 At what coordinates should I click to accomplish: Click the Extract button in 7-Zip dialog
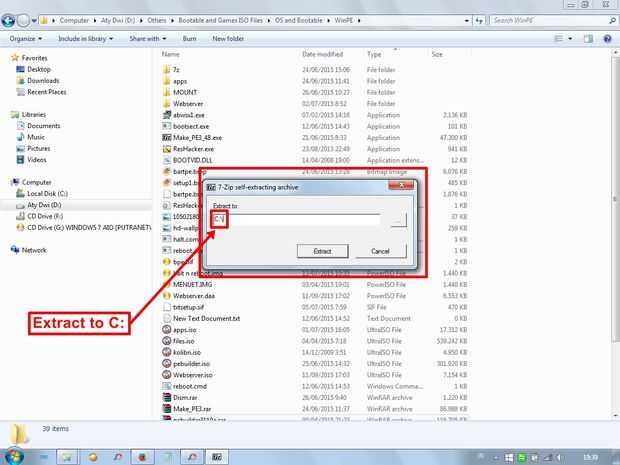click(x=322, y=251)
